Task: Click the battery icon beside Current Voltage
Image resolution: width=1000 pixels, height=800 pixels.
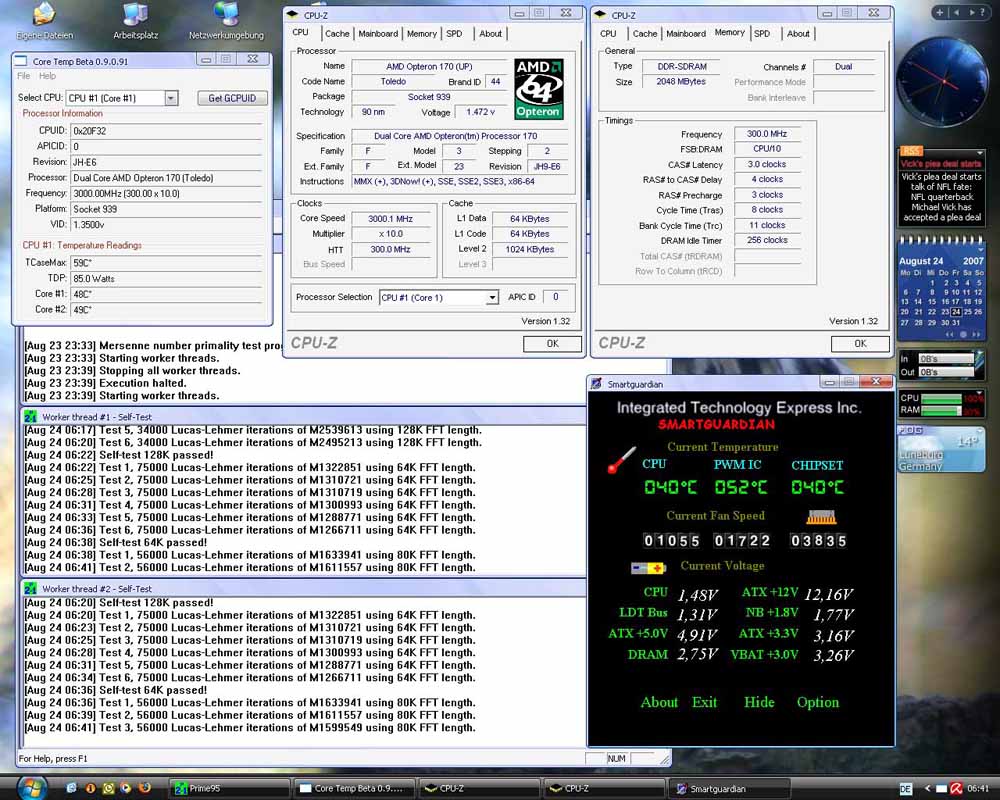Action: pyautogui.click(x=648, y=567)
